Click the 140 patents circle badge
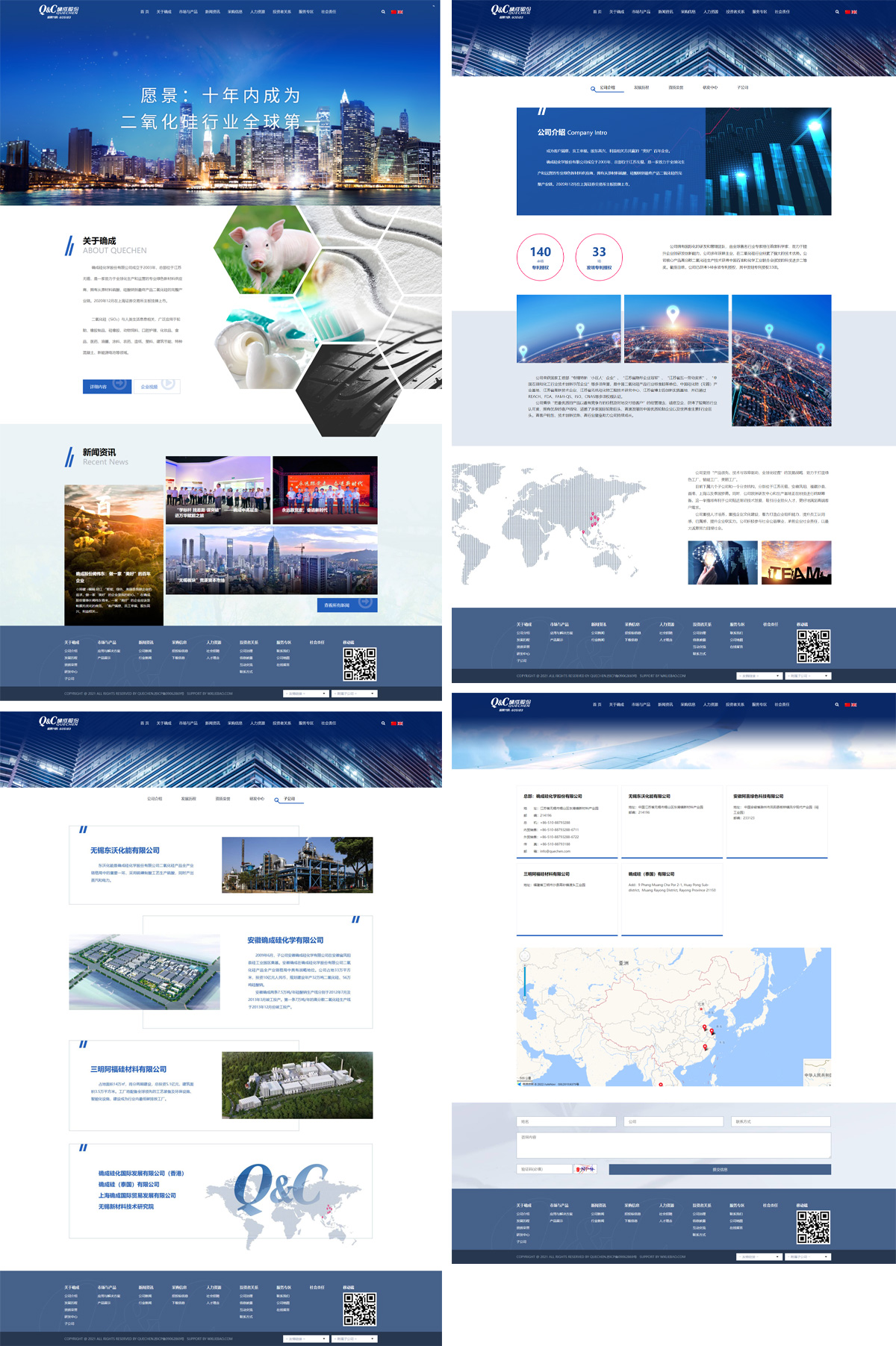 (540, 257)
